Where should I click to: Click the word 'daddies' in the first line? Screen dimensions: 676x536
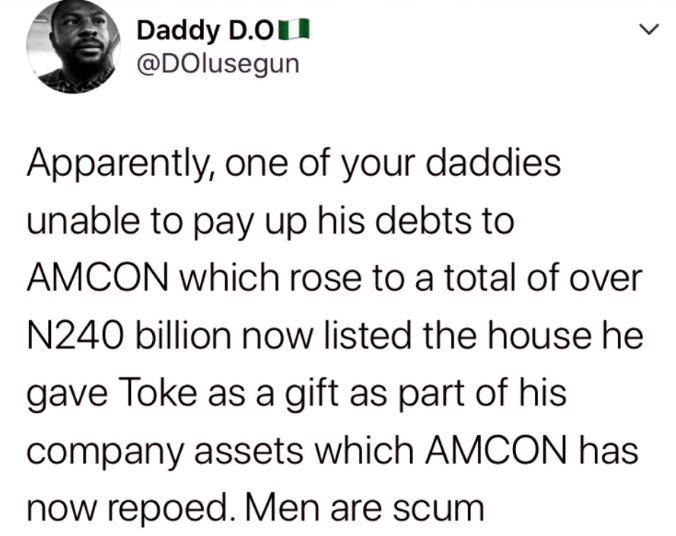494,162
